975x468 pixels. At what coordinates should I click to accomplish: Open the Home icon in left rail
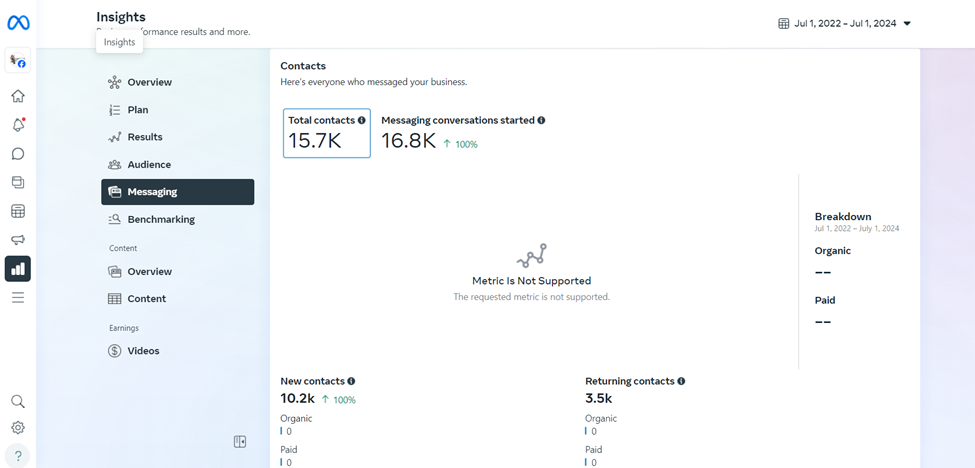(18, 97)
